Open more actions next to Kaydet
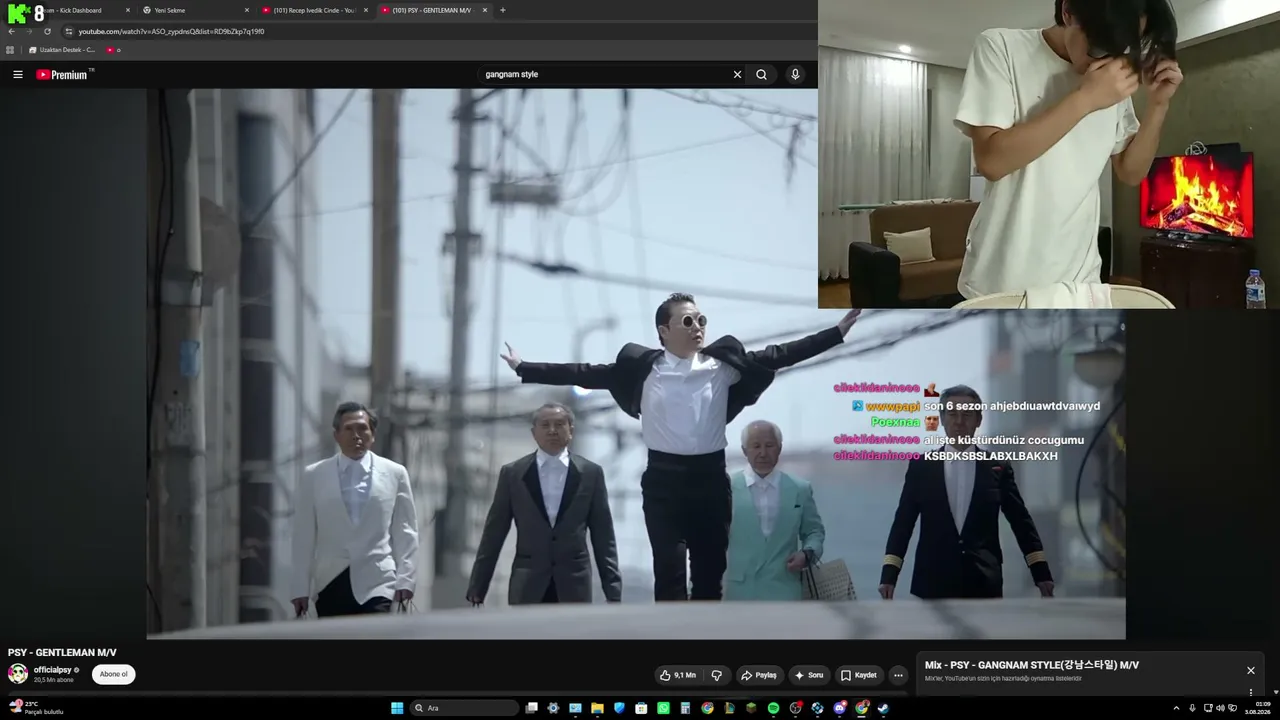This screenshot has width=1280, height=720. pyautogui.click(x=898, y=675)
